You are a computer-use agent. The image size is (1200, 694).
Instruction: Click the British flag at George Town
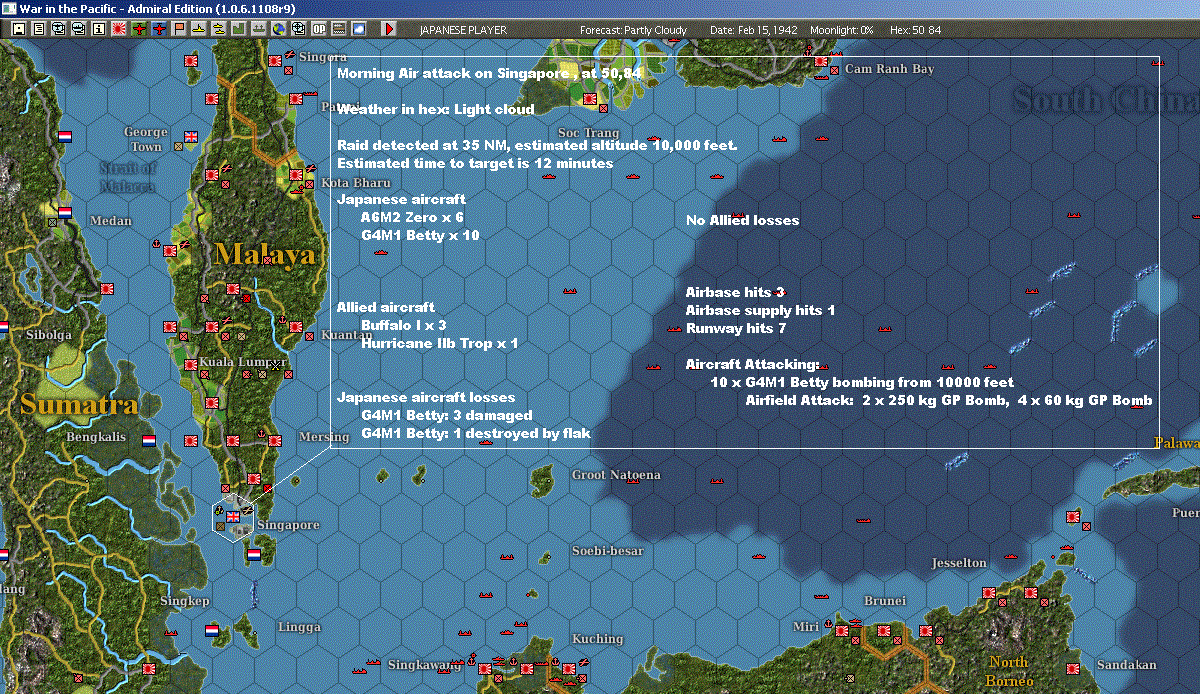(191, 136)
